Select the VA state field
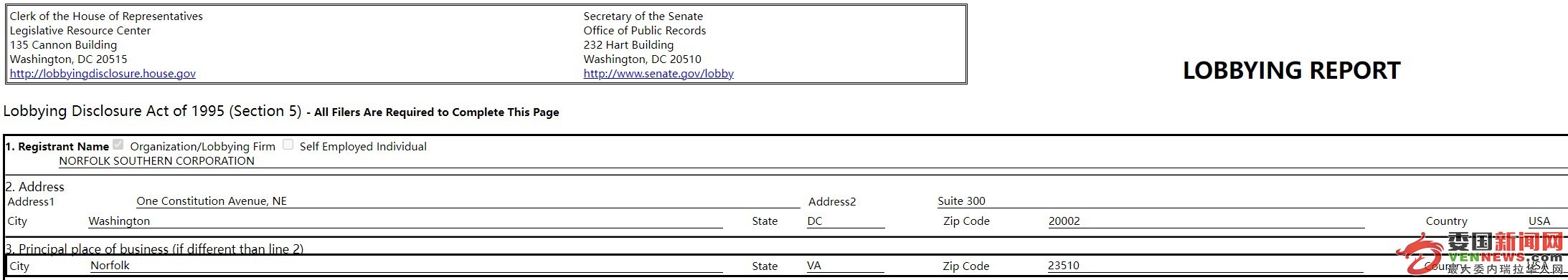The image size is (1568, 280). [x=846, y=266]
